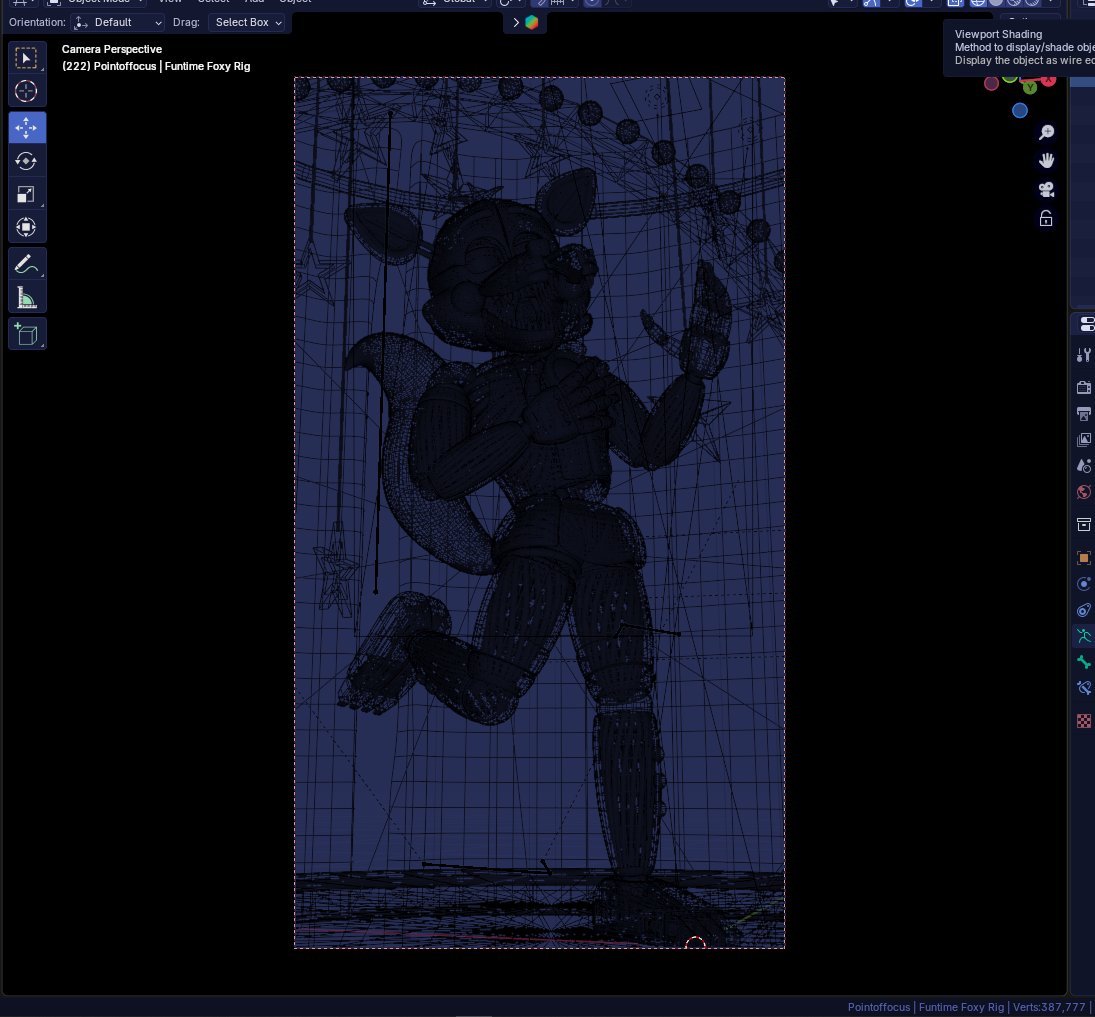Viewport: 1095px width, 1017px height.
Task: Click the green Y axis gizmo ball
Action: [1030, 88]
